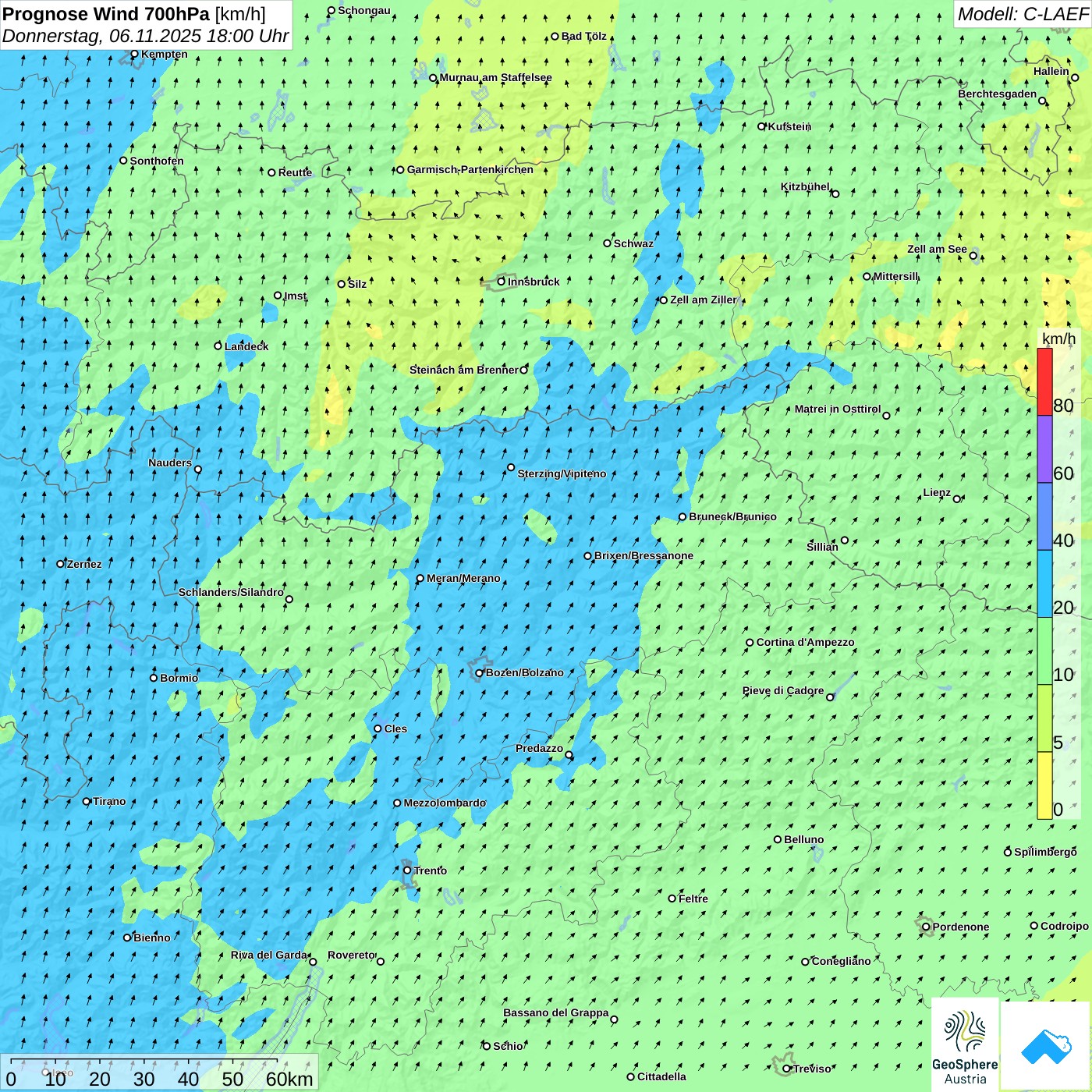This screenshot has height=1092, width=1092.
Task: Select the Pordenone city marker
Action: [x=926, y=927]
